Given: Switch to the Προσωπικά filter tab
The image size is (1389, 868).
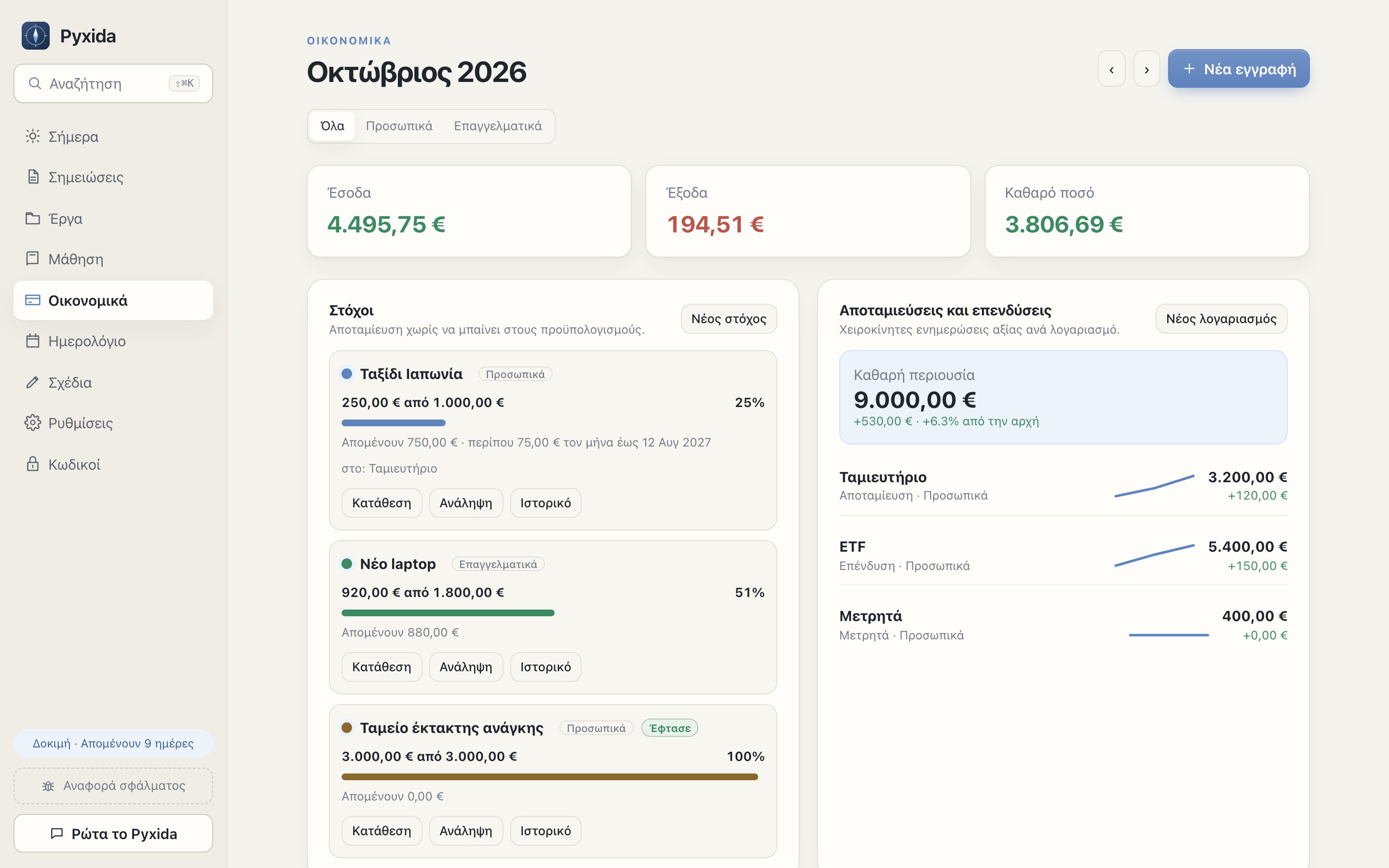Looking at the screenshot, I should [399, 126].
